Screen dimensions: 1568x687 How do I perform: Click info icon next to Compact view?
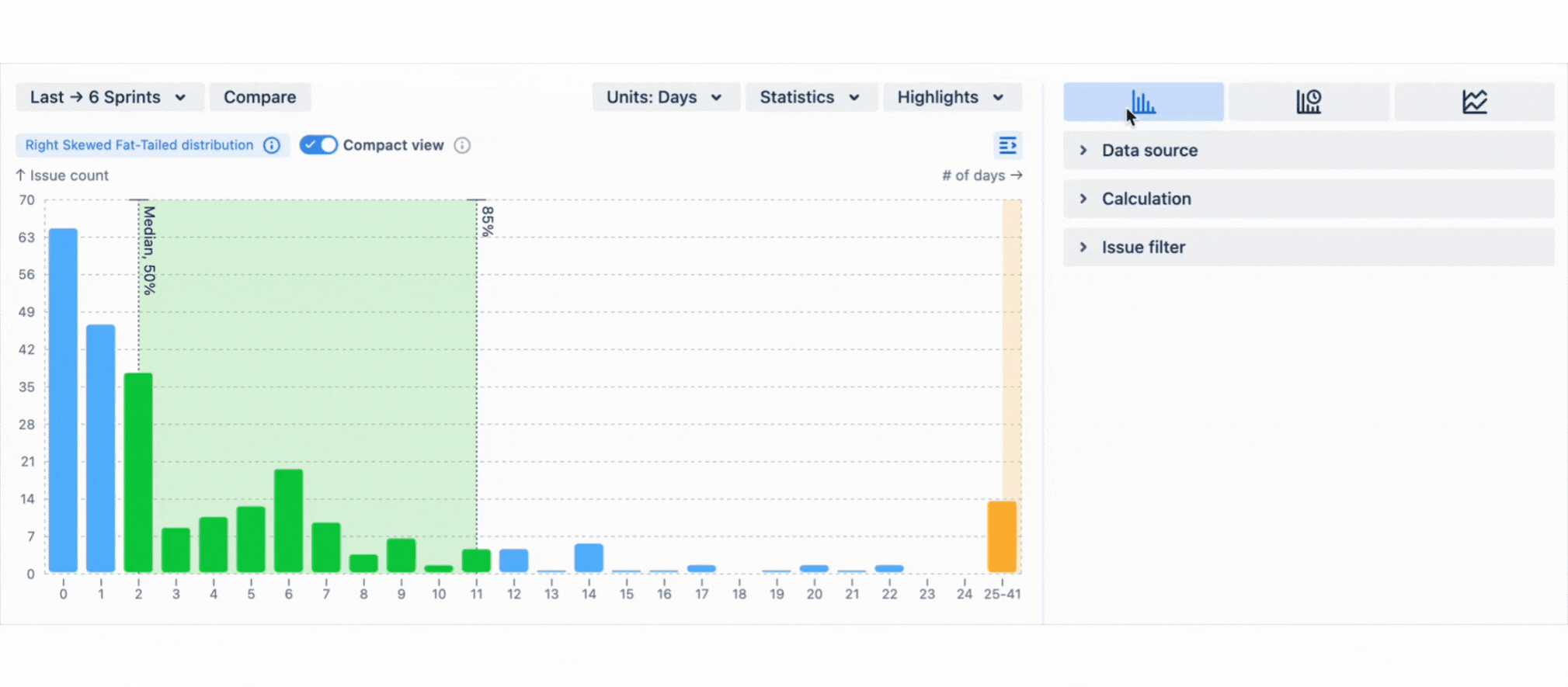pos(462,145)
